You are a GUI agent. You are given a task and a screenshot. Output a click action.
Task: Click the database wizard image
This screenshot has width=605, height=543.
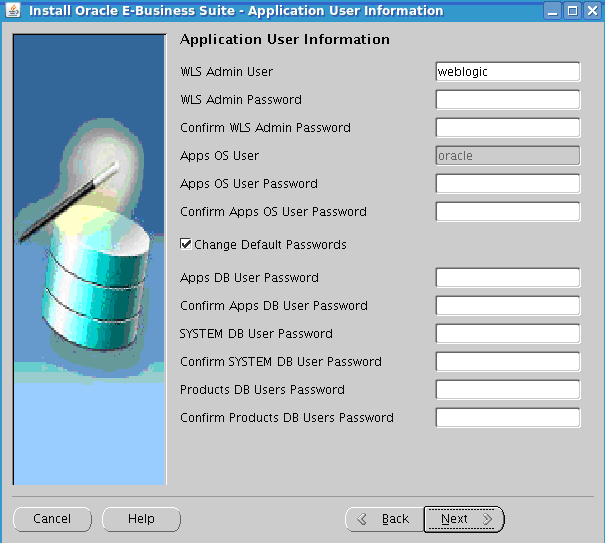tap(90, 259)
